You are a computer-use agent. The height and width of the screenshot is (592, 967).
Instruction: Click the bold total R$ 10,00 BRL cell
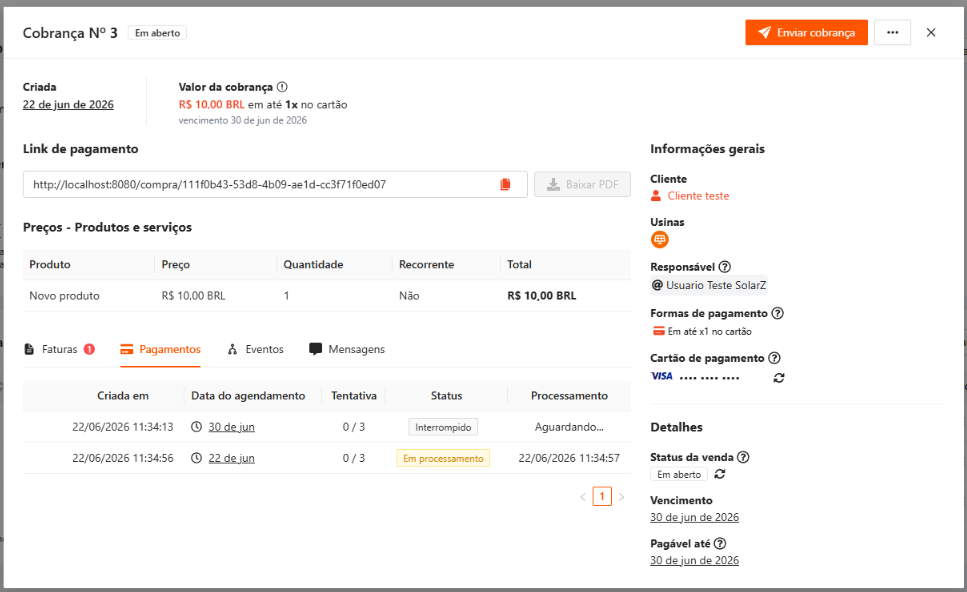[541, 296]
